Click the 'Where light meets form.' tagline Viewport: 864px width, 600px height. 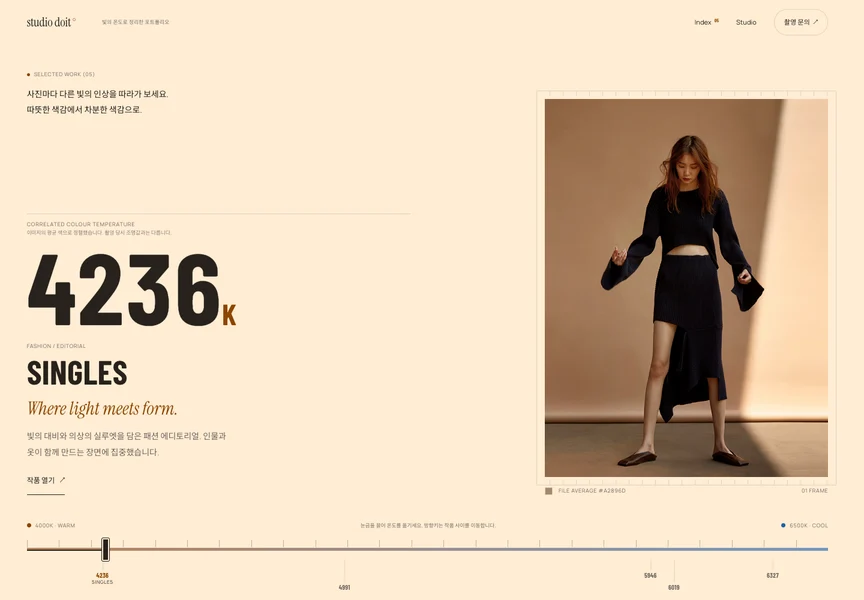(x=102, y=408)
